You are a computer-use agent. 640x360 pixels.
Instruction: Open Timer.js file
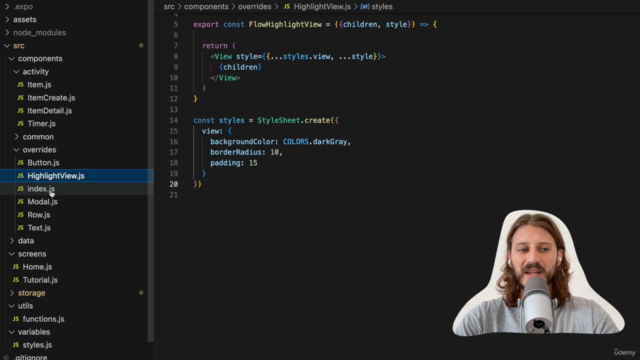(x=41, y=124)
